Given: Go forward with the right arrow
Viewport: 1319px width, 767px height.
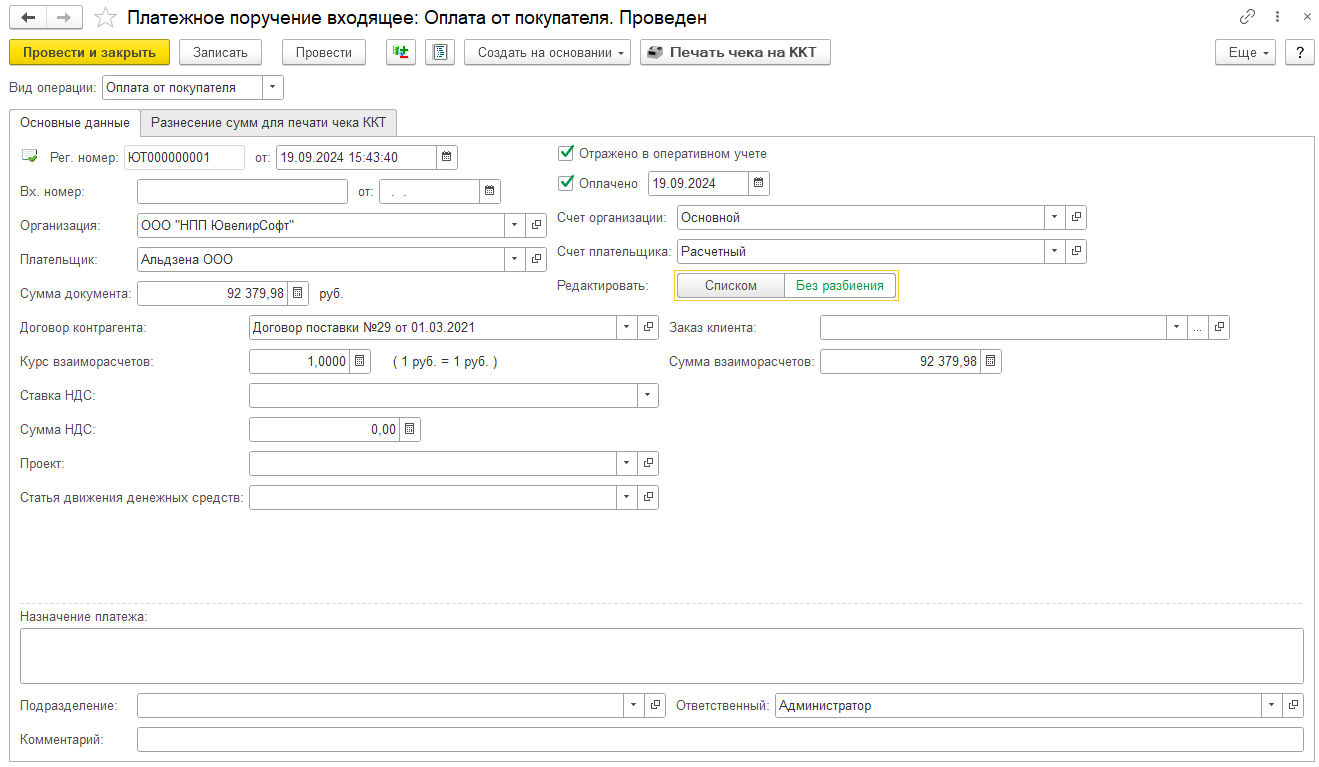Looking at the screenshot, I should 64,18.
